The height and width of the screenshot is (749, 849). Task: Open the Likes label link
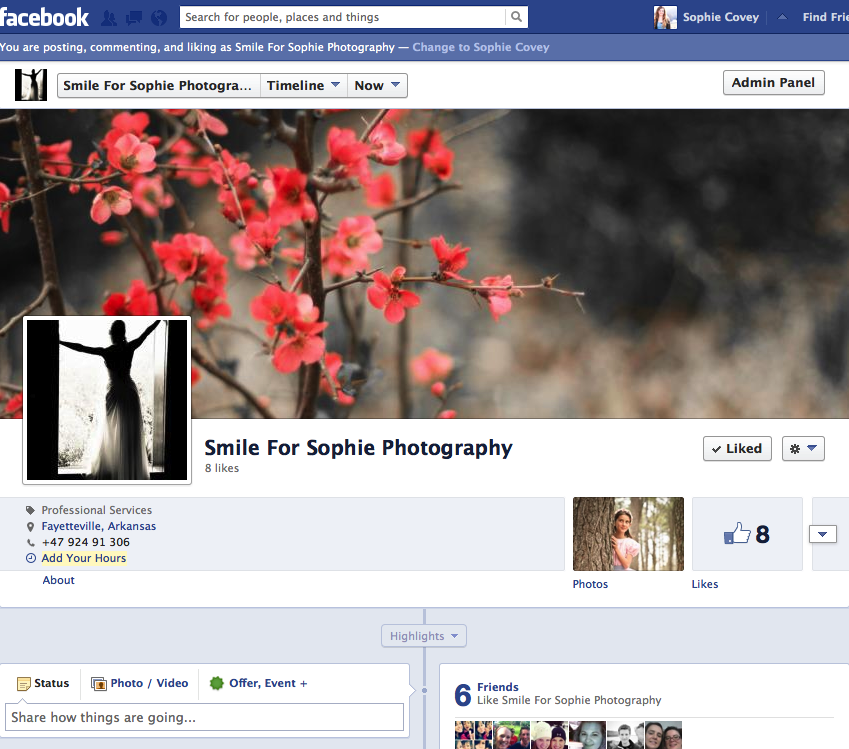(x=705, y=584)
